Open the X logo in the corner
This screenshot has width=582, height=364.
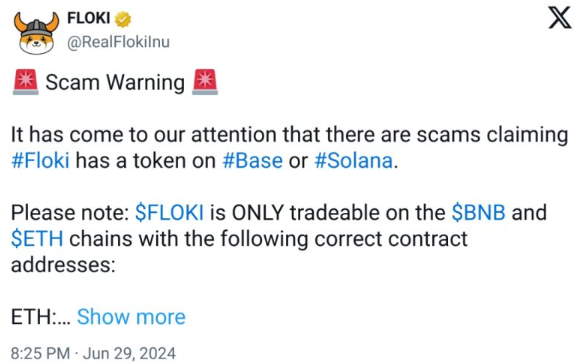coord(560,17)
